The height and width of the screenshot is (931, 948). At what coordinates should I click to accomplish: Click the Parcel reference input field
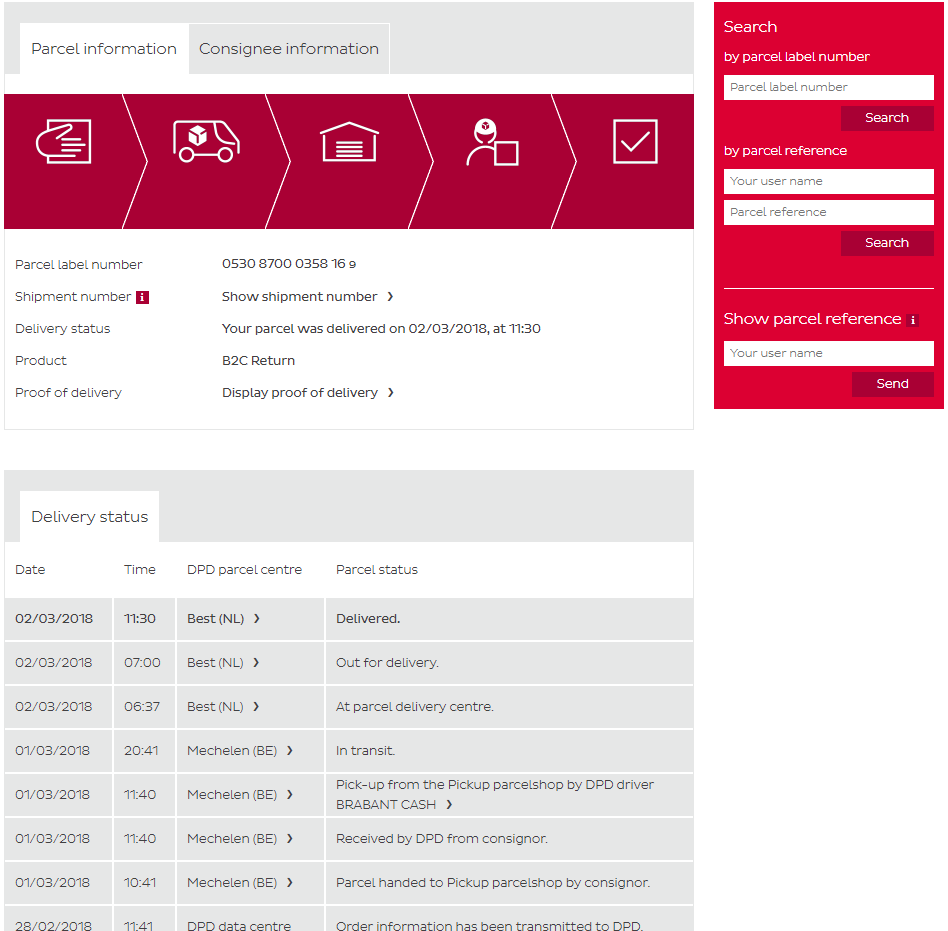point(828,212)
